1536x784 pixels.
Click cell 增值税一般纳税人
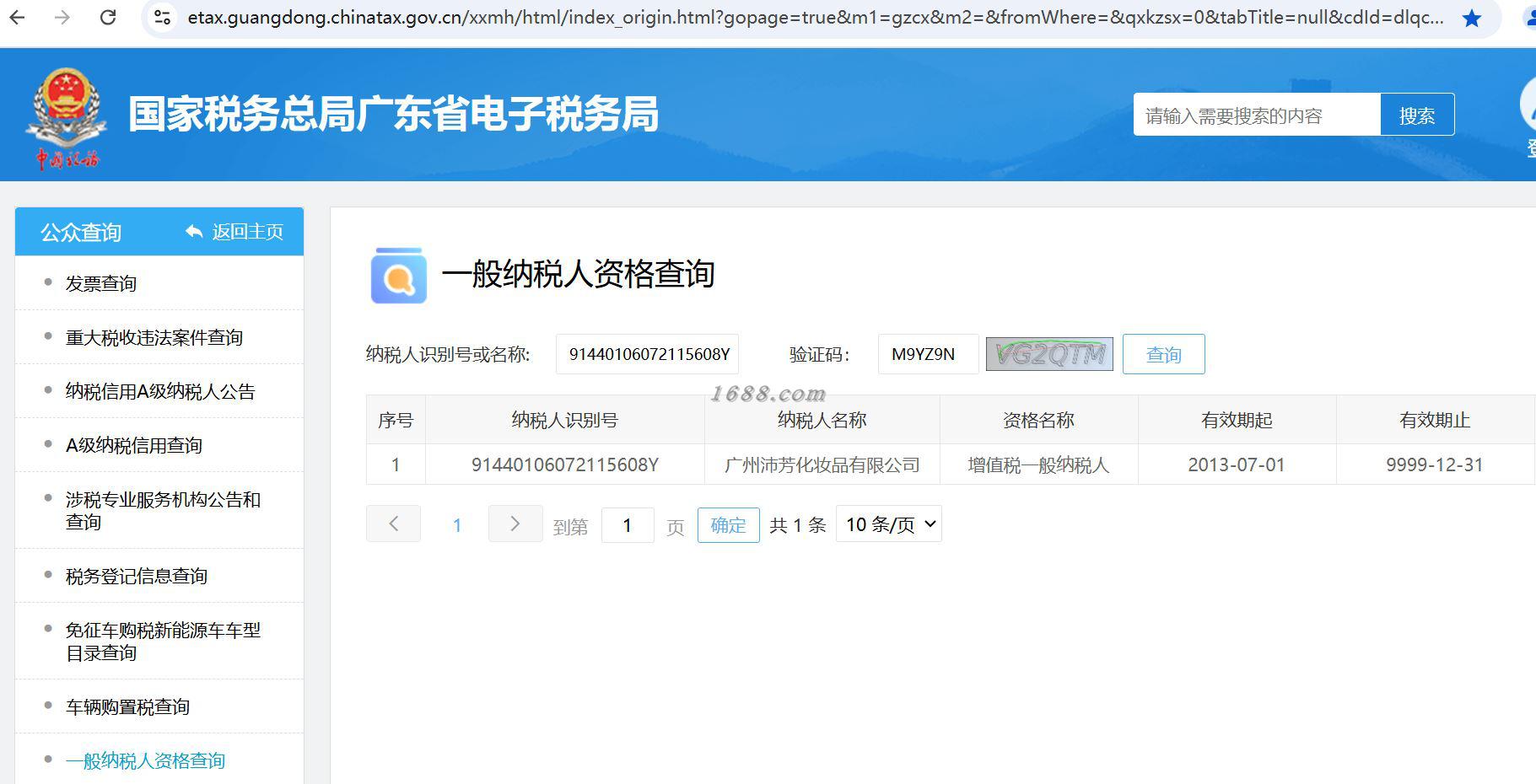pos(1038,464)
